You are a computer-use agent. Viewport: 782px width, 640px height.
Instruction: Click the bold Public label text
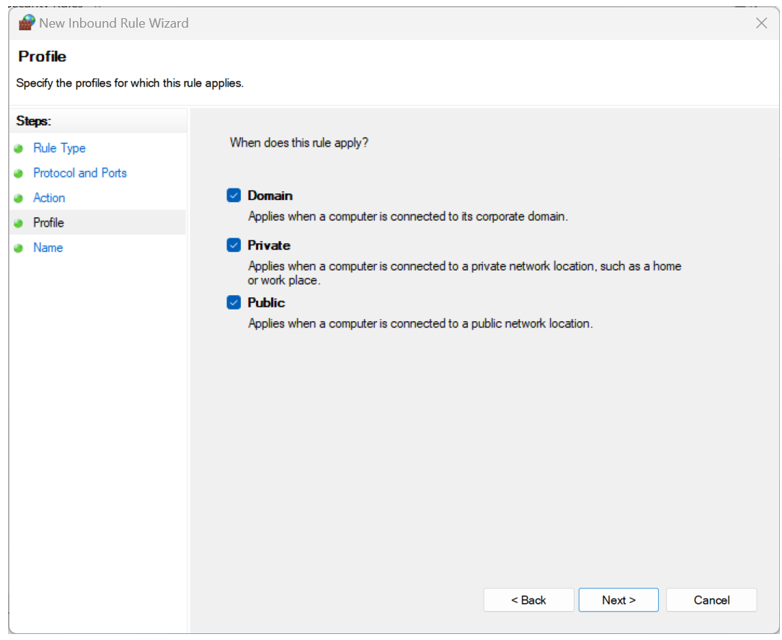266,303
